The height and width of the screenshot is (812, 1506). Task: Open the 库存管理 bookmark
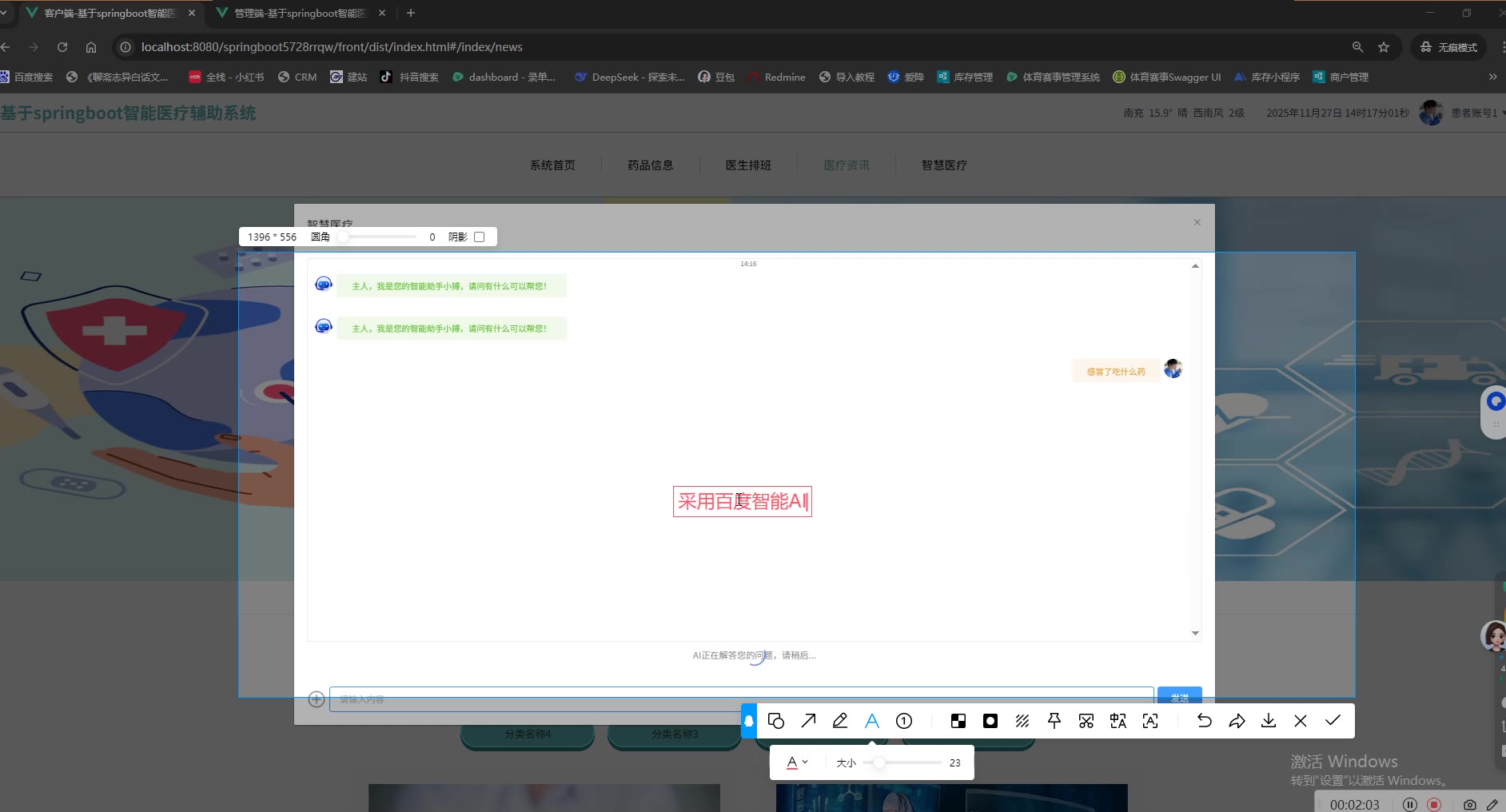click(x=965, y=77)
